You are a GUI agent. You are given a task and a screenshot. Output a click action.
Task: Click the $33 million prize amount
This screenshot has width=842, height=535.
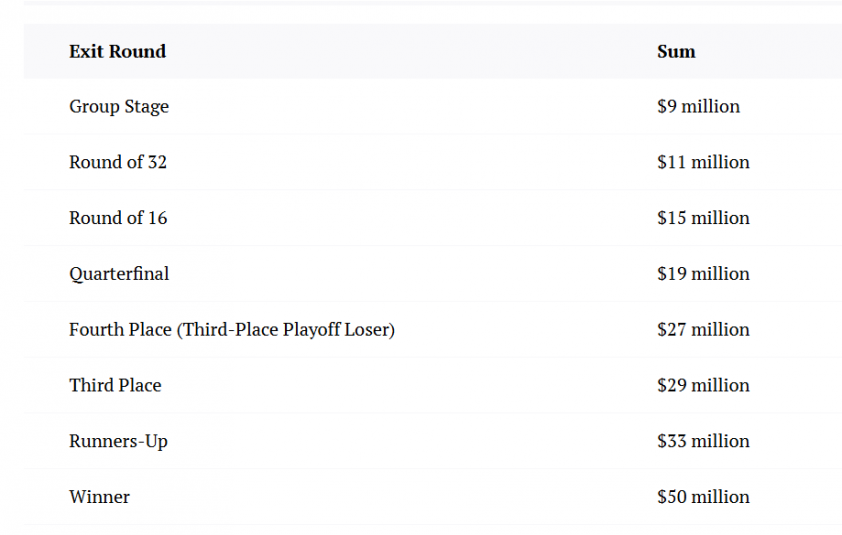[703, 441]
